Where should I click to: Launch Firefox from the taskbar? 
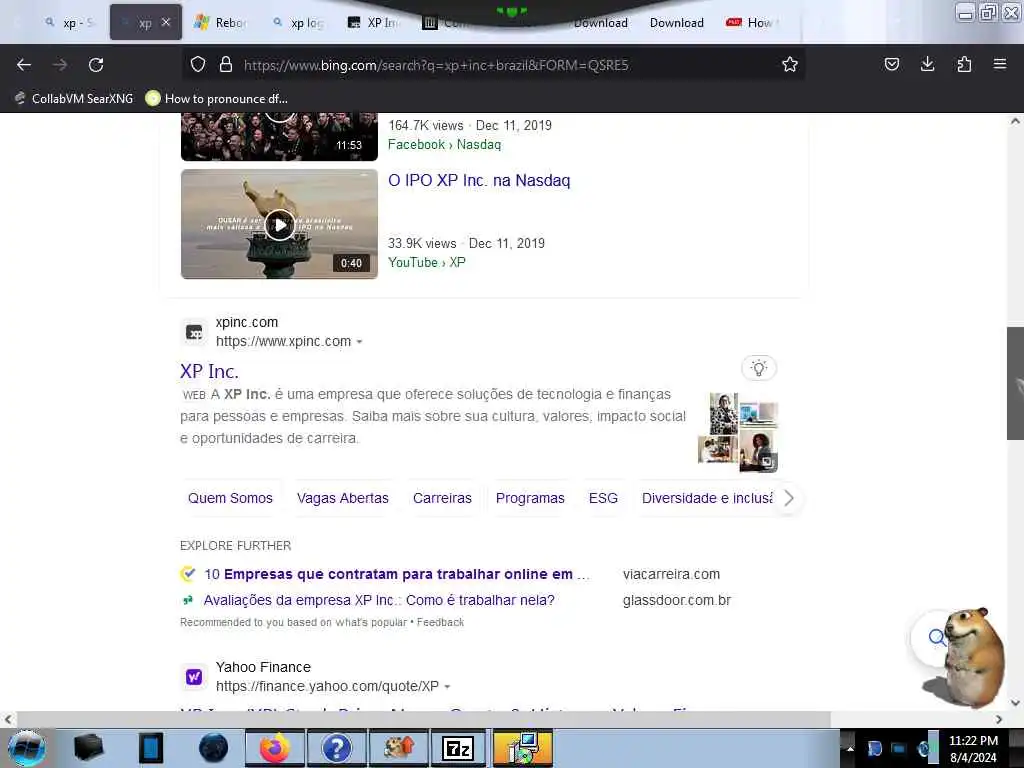tap(274, 748)
